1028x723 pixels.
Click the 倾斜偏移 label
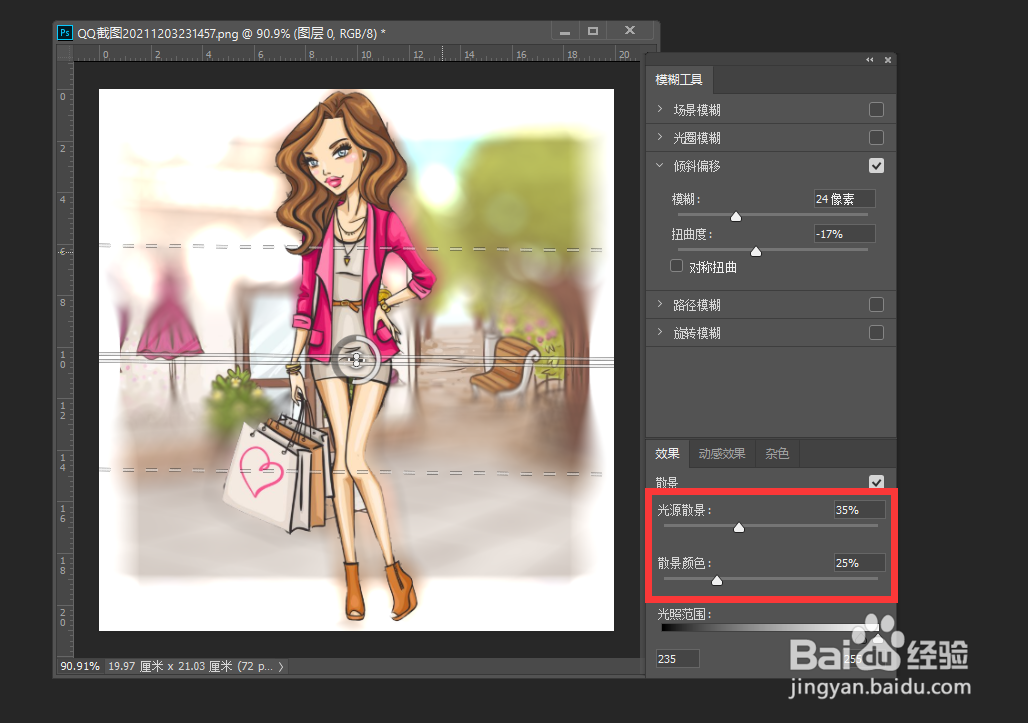click(697, 166)
